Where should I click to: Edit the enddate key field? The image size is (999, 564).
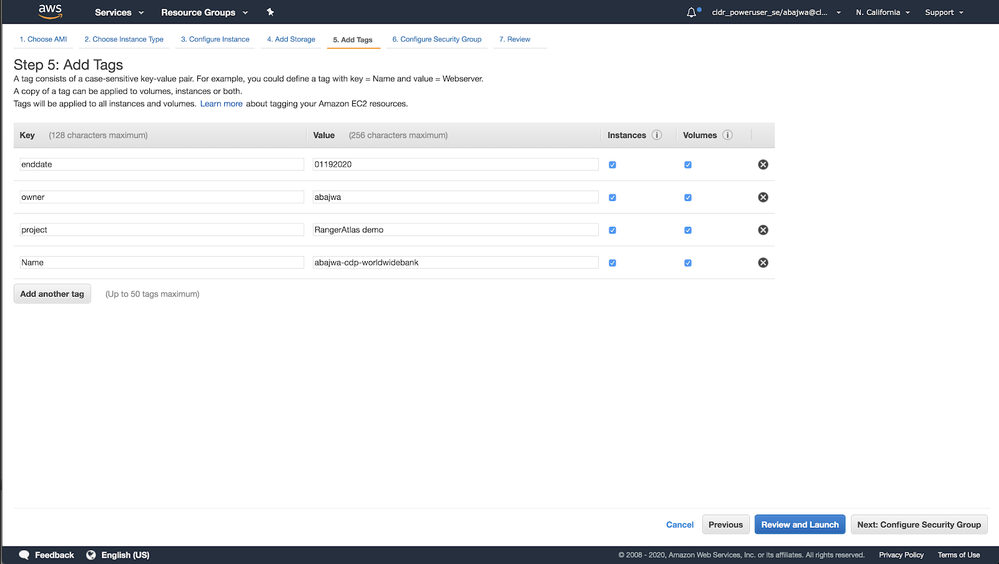(x=162, y=164)
